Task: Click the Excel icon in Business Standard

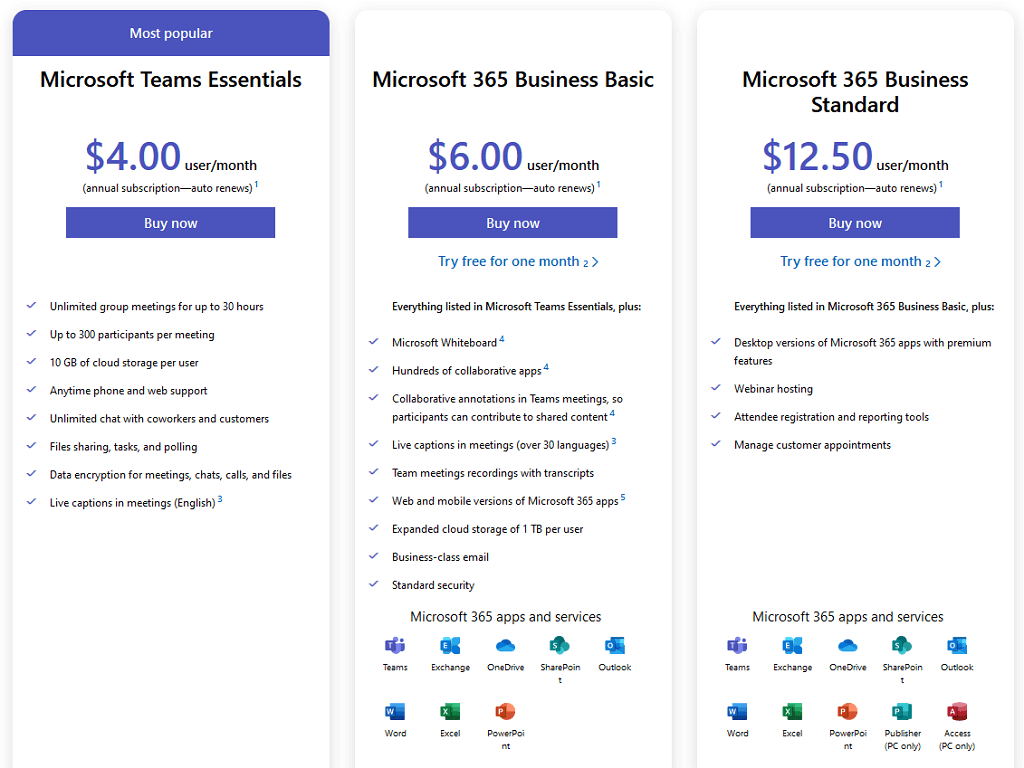Action: click(792, 711)
